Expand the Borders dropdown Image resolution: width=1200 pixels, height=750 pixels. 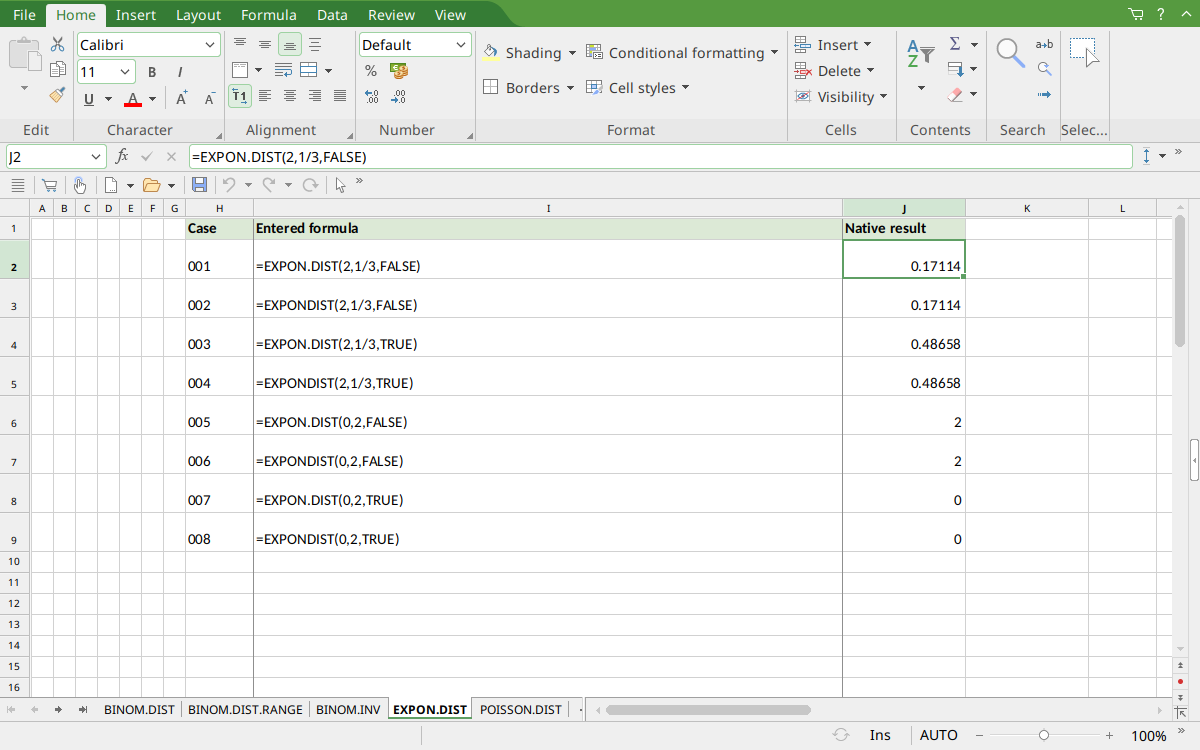[x=570, y=88]
